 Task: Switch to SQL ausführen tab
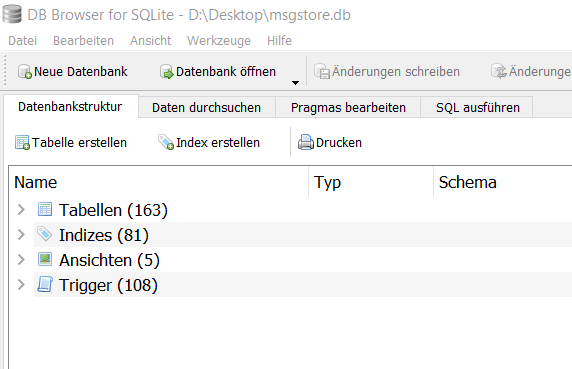tap(478, 108)
